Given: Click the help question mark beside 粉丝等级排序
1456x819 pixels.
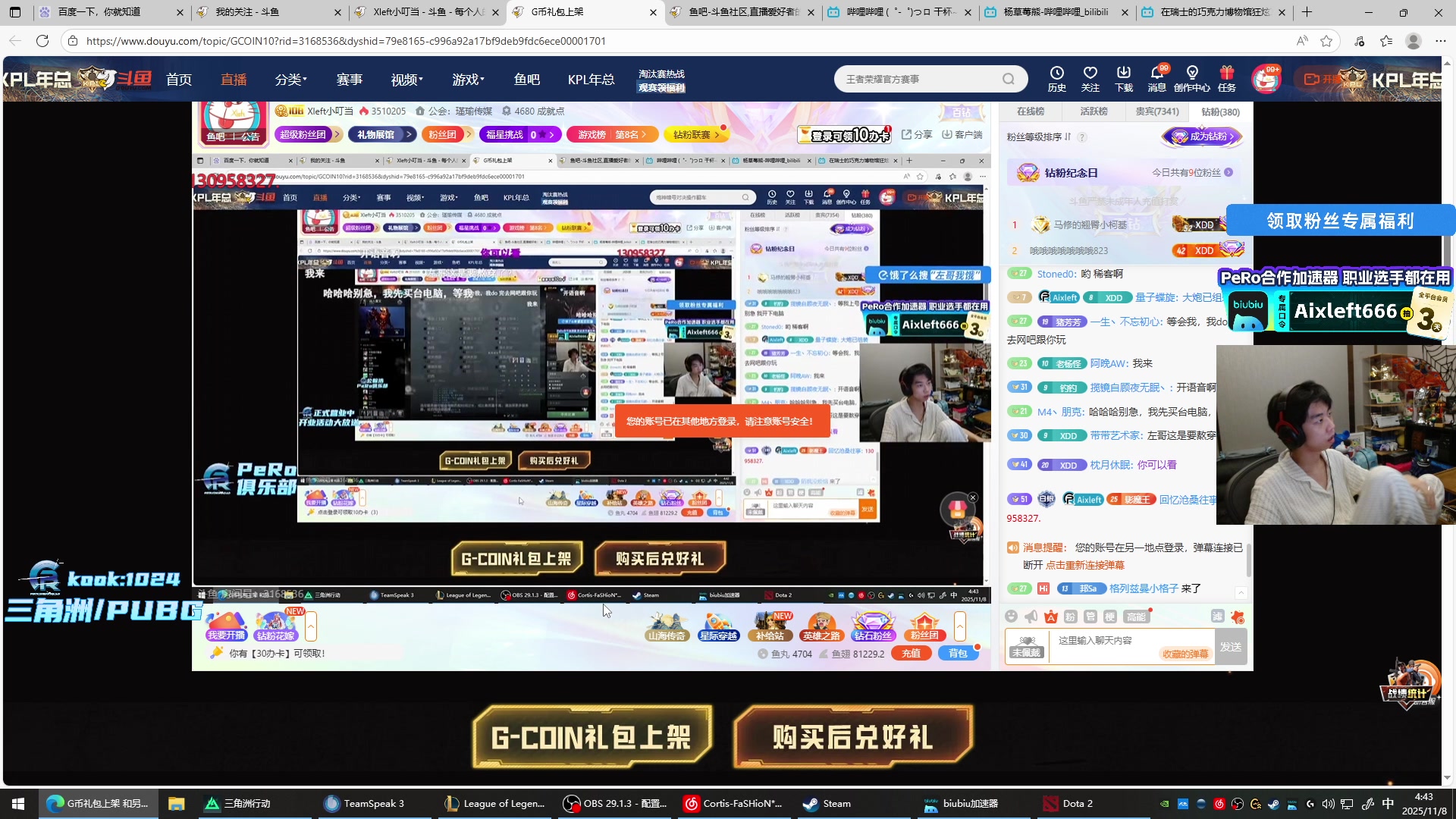Looking at the screenshot, I should (x=1082, y=137).
